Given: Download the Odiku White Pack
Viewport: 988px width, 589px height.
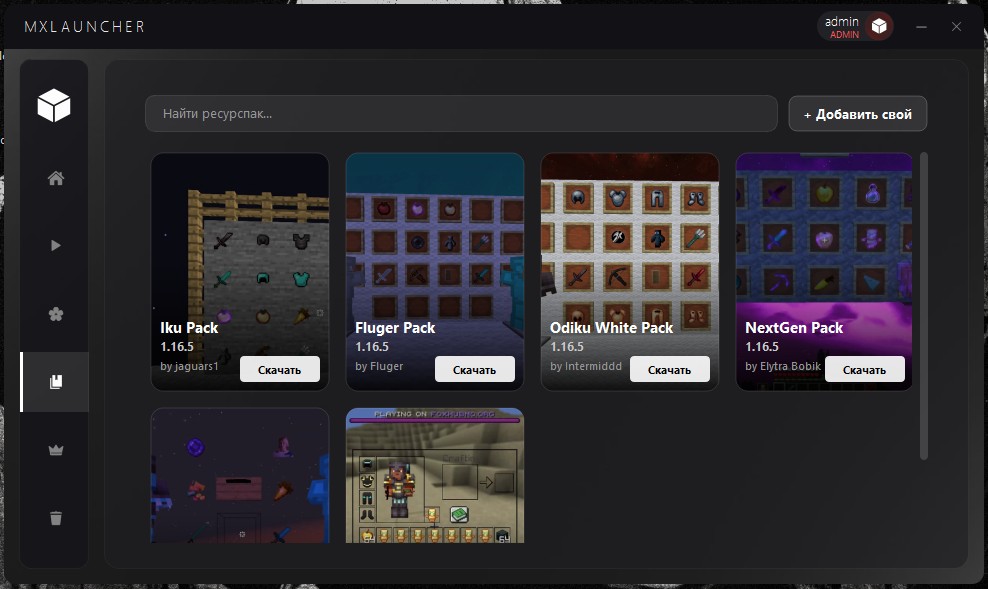Looking at the screenshot, I should click(669, 370).
